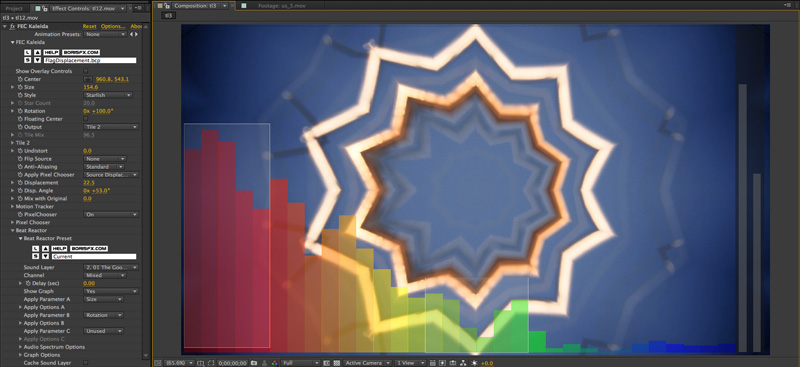Click the HELP button in FEC Kaleida
Viewport: 800px width, 367px height.
click(51, 52)
